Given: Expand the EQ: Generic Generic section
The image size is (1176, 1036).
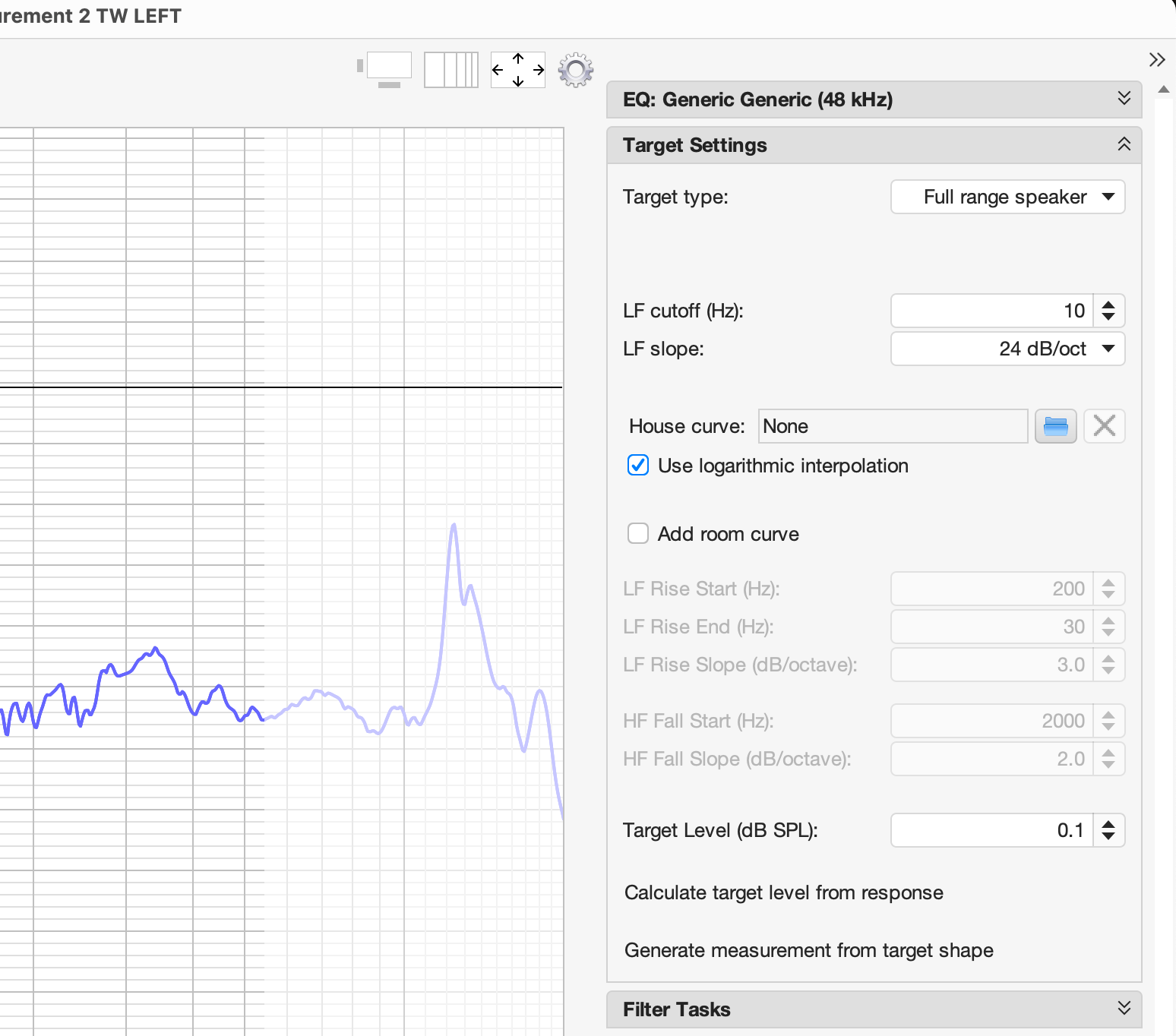Looking at the screenshot, I should tap(1124, 99).
